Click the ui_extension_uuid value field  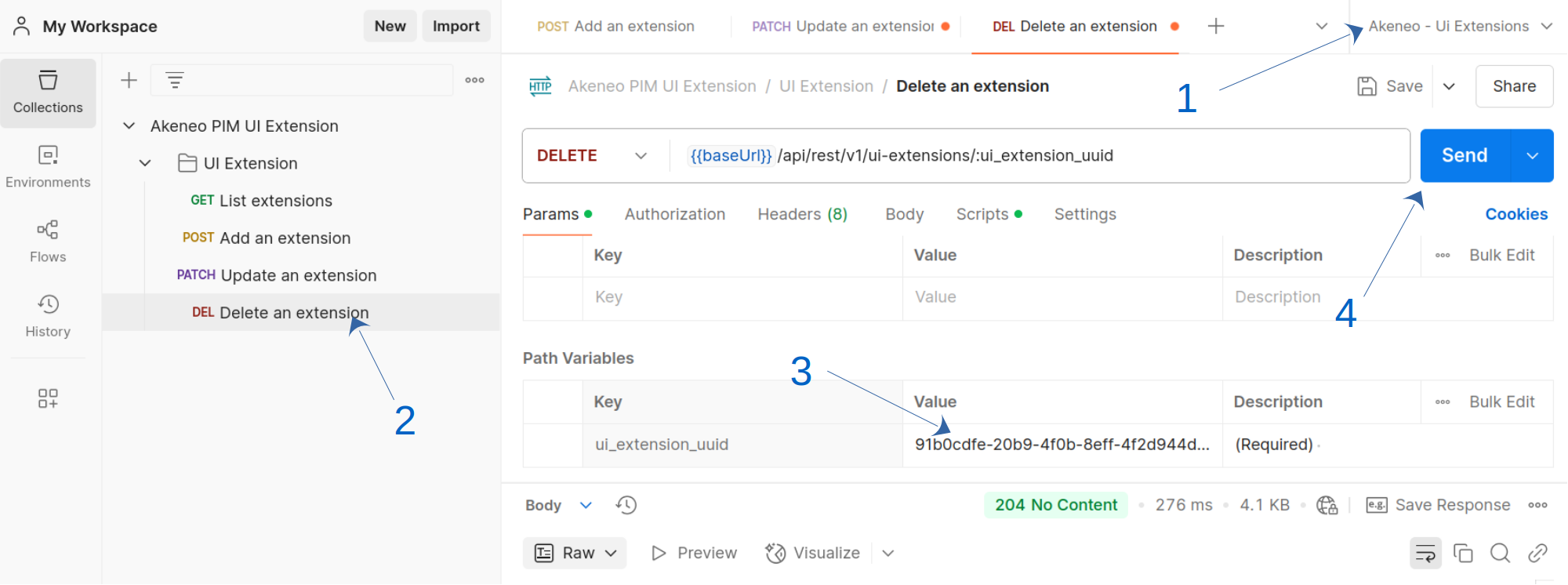(1062, 445)
